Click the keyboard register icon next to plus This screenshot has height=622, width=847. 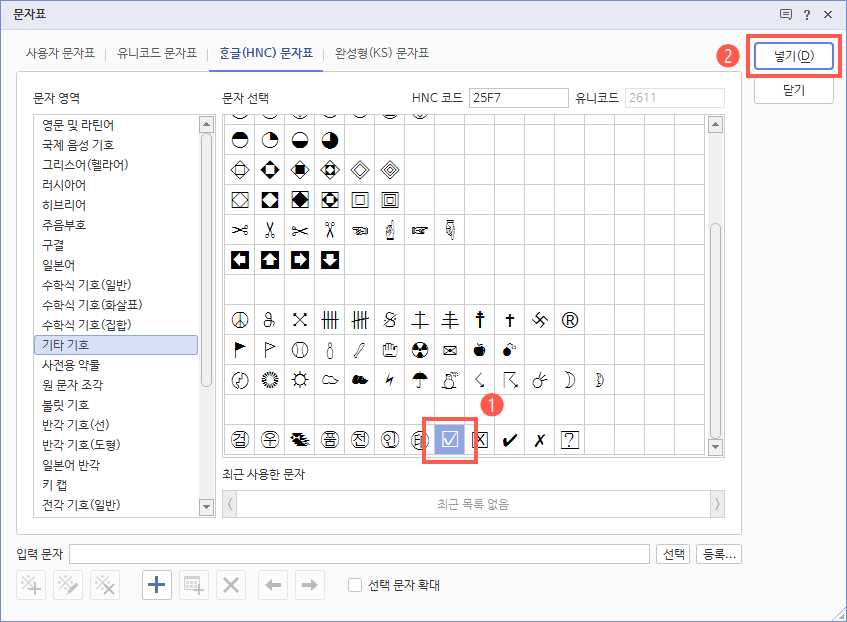tap(193, 585)
